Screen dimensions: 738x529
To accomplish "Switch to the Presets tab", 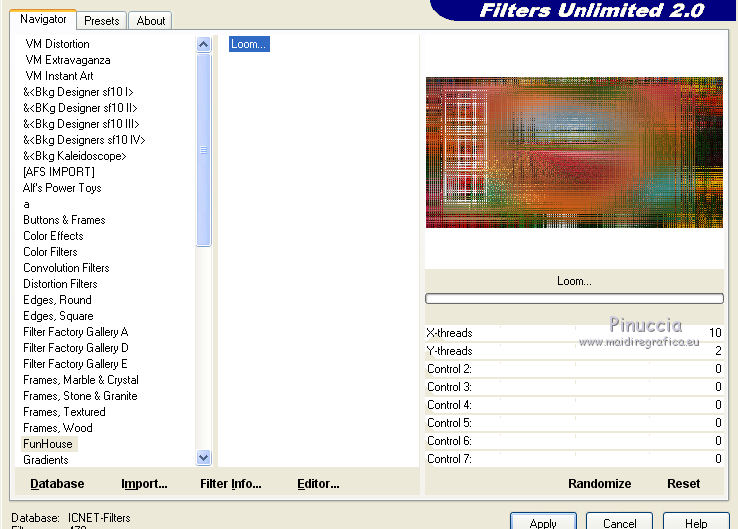I will click(x=102, y=21).
